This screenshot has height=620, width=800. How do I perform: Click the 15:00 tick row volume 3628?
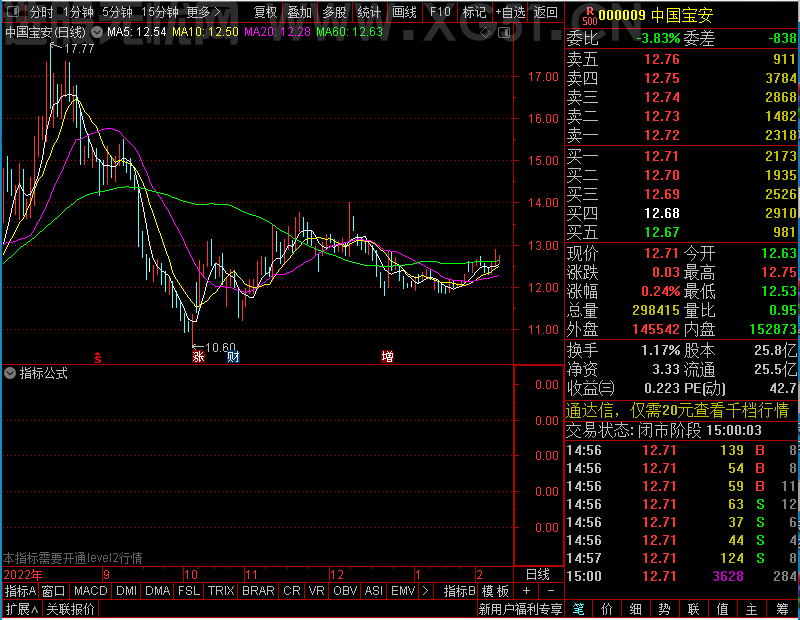coord(728,576)
